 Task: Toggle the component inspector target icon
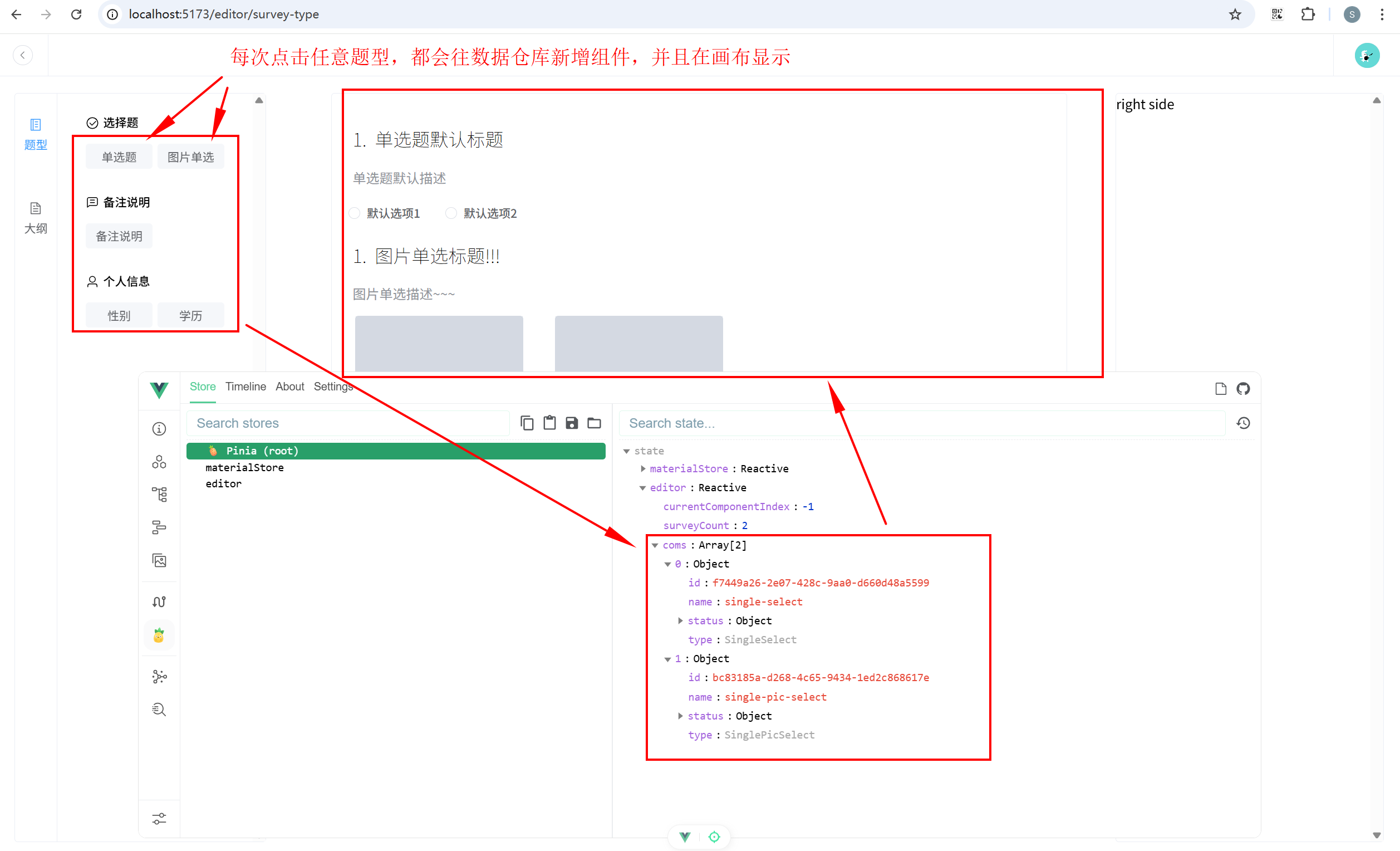coord(714,837)
